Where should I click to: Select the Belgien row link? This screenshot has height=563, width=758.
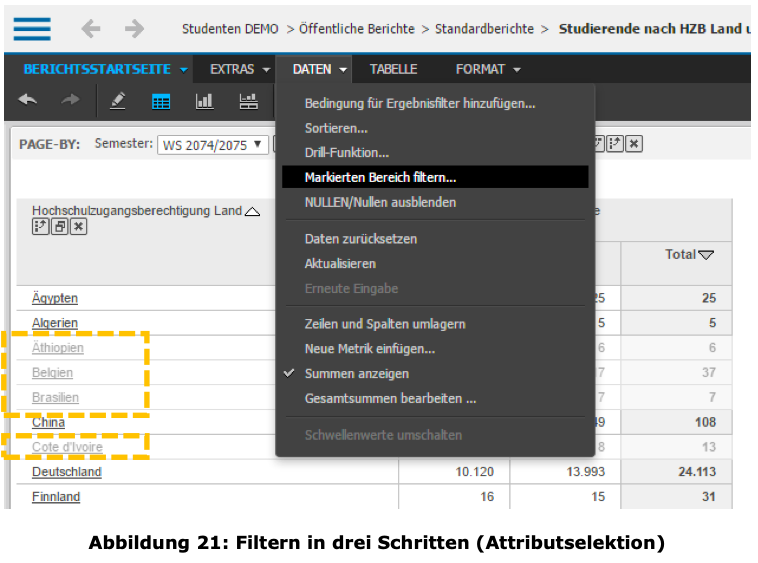tap(52, 373)
